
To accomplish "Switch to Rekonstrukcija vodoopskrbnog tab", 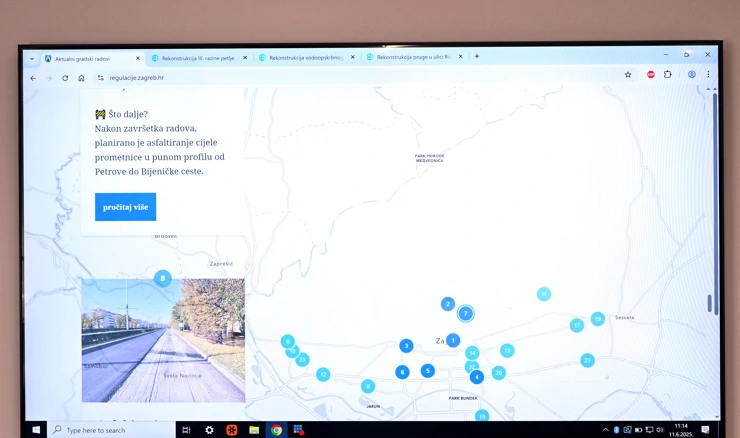I will click(306, 57).
